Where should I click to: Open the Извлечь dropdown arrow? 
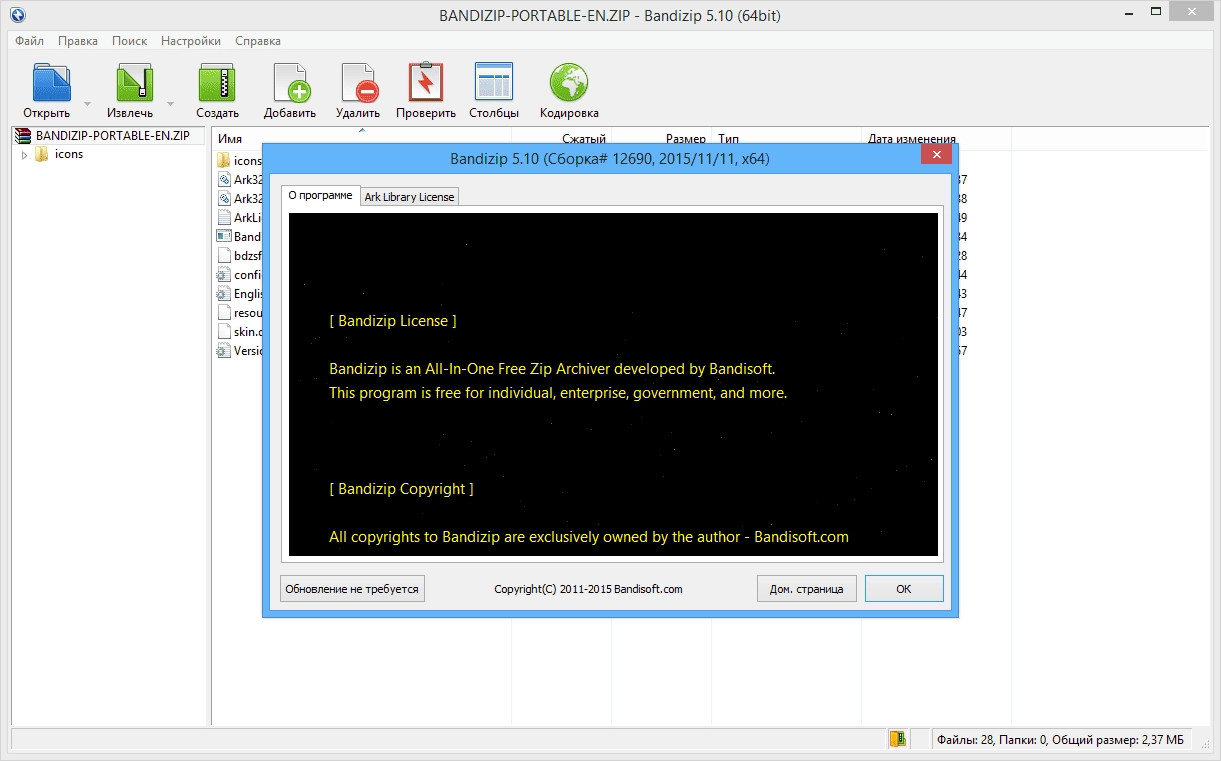[170, 103]
